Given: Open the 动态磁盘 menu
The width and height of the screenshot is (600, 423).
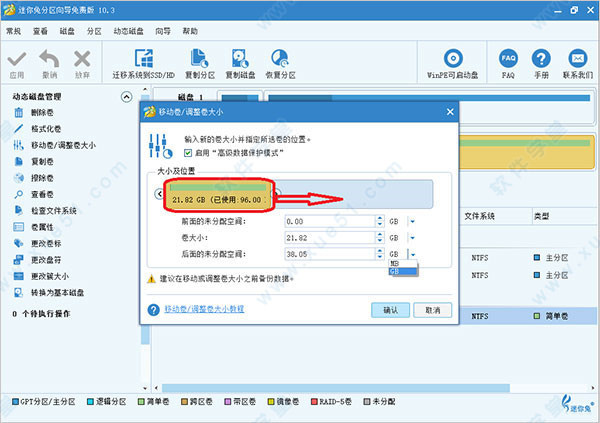Looking at the screenshot, I should 128,31.
